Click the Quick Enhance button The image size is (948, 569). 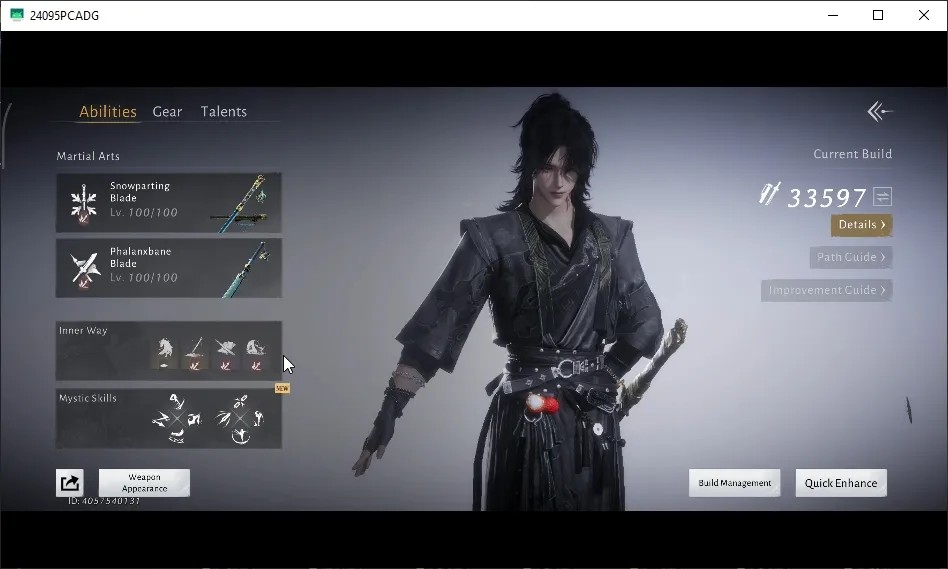click(841, 483)
